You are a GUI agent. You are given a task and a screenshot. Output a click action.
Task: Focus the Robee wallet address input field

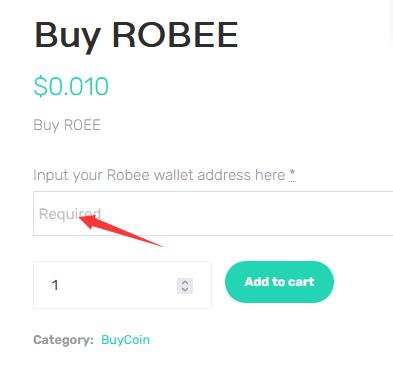(x=213, y=213)
